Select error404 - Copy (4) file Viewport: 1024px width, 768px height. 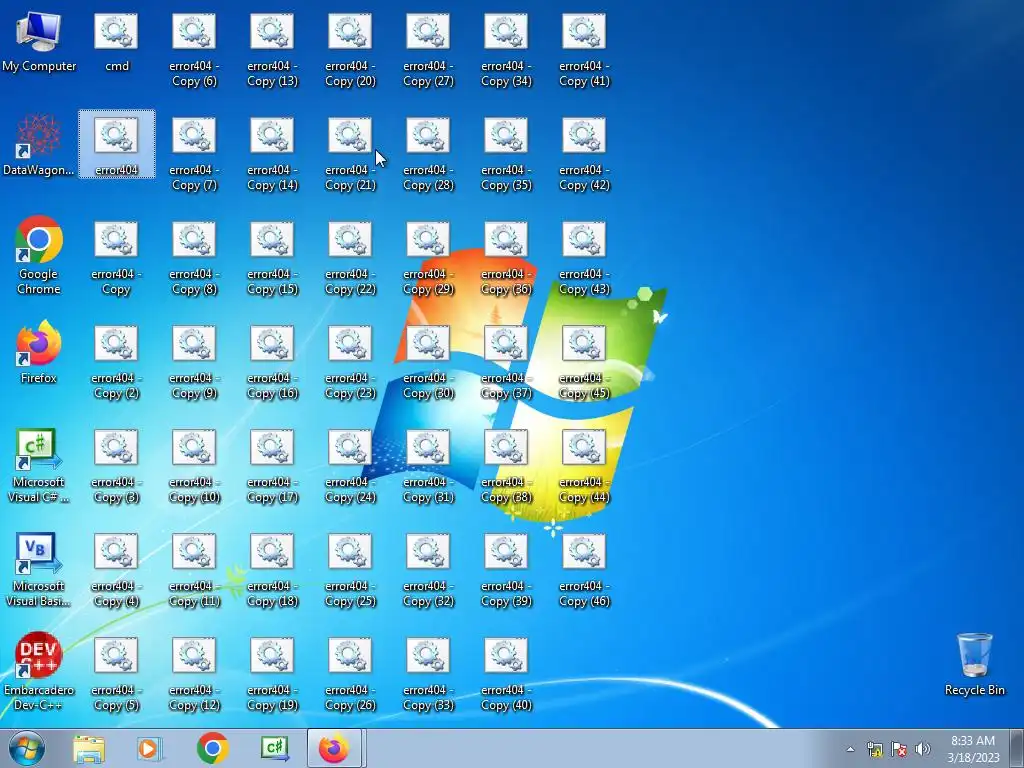(116, 570)
